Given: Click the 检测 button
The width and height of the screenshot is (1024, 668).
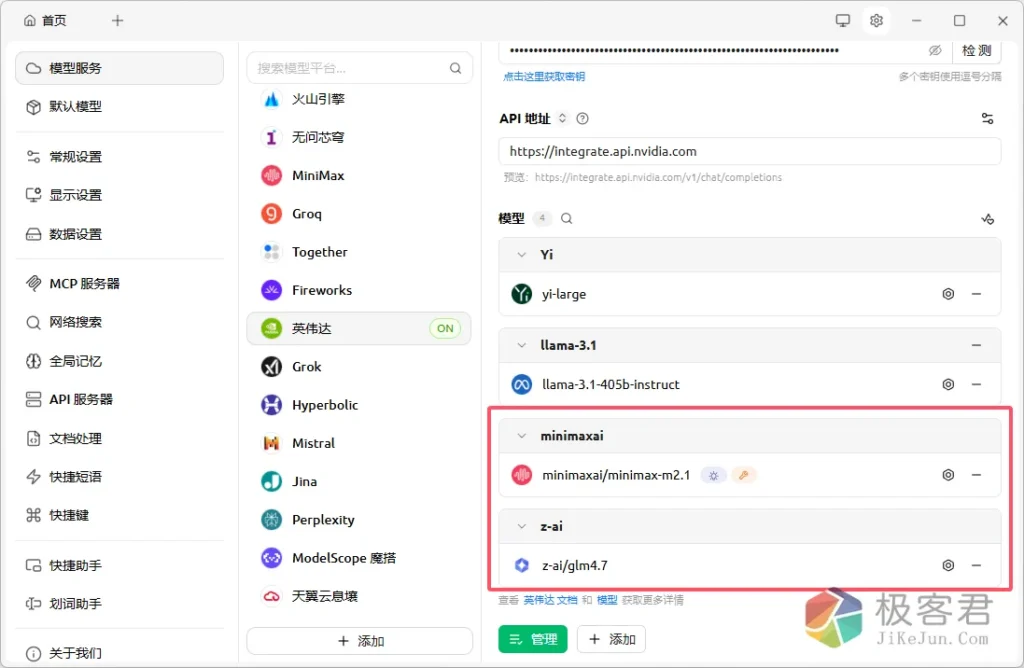Looking at the screenshot, I should click(976, 50).
